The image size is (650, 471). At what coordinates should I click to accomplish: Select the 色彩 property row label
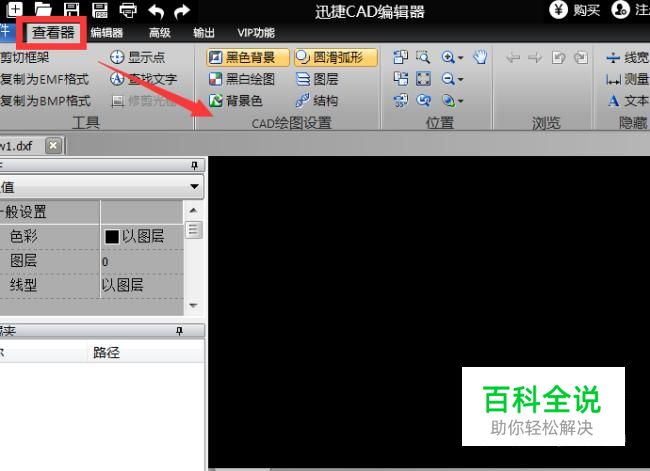pos(24,236)
